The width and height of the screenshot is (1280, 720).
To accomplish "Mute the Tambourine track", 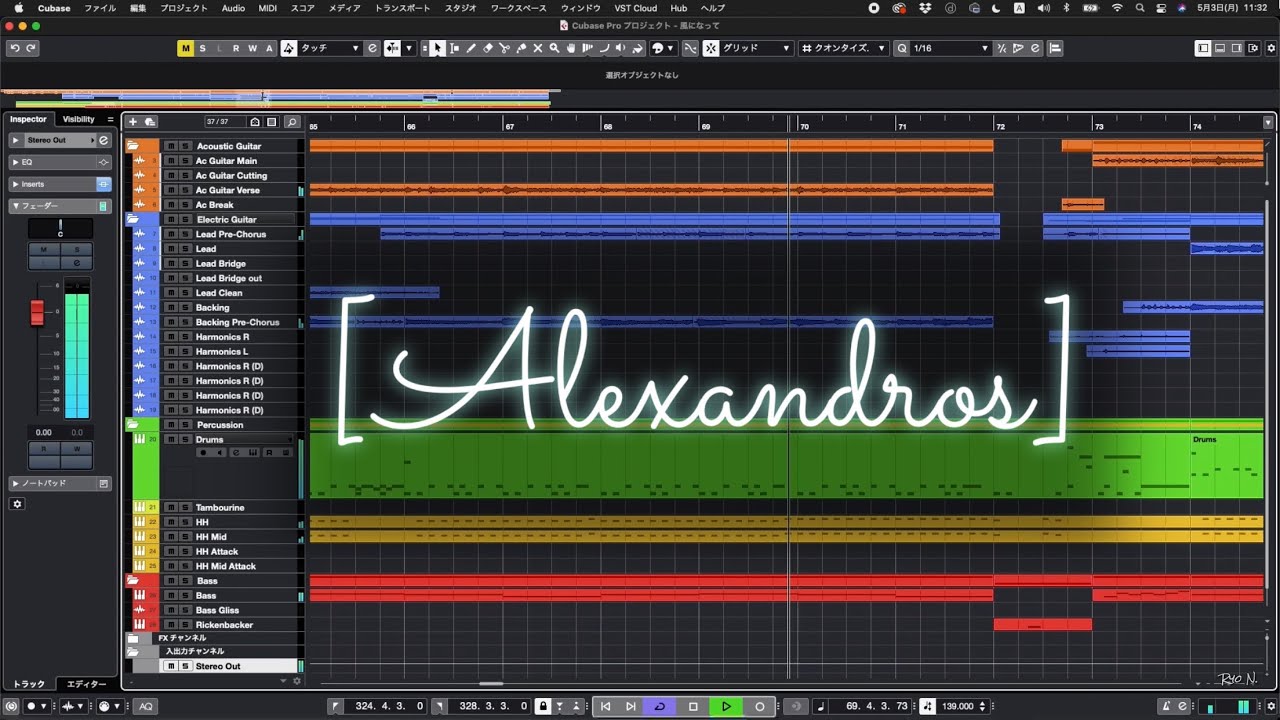I will pyautogui.click(x=171, y=508).
